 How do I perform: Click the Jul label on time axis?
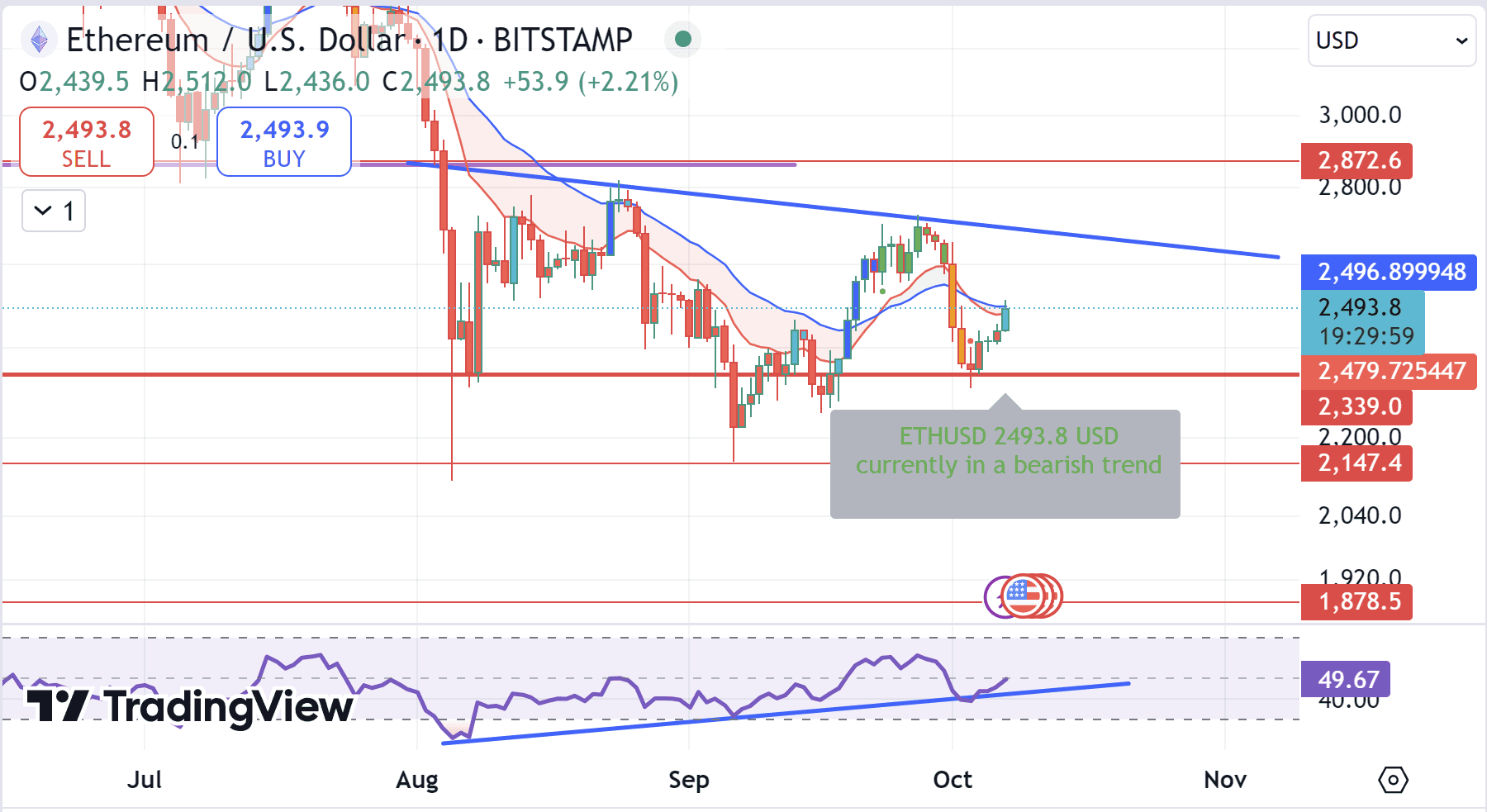point(145,780)
